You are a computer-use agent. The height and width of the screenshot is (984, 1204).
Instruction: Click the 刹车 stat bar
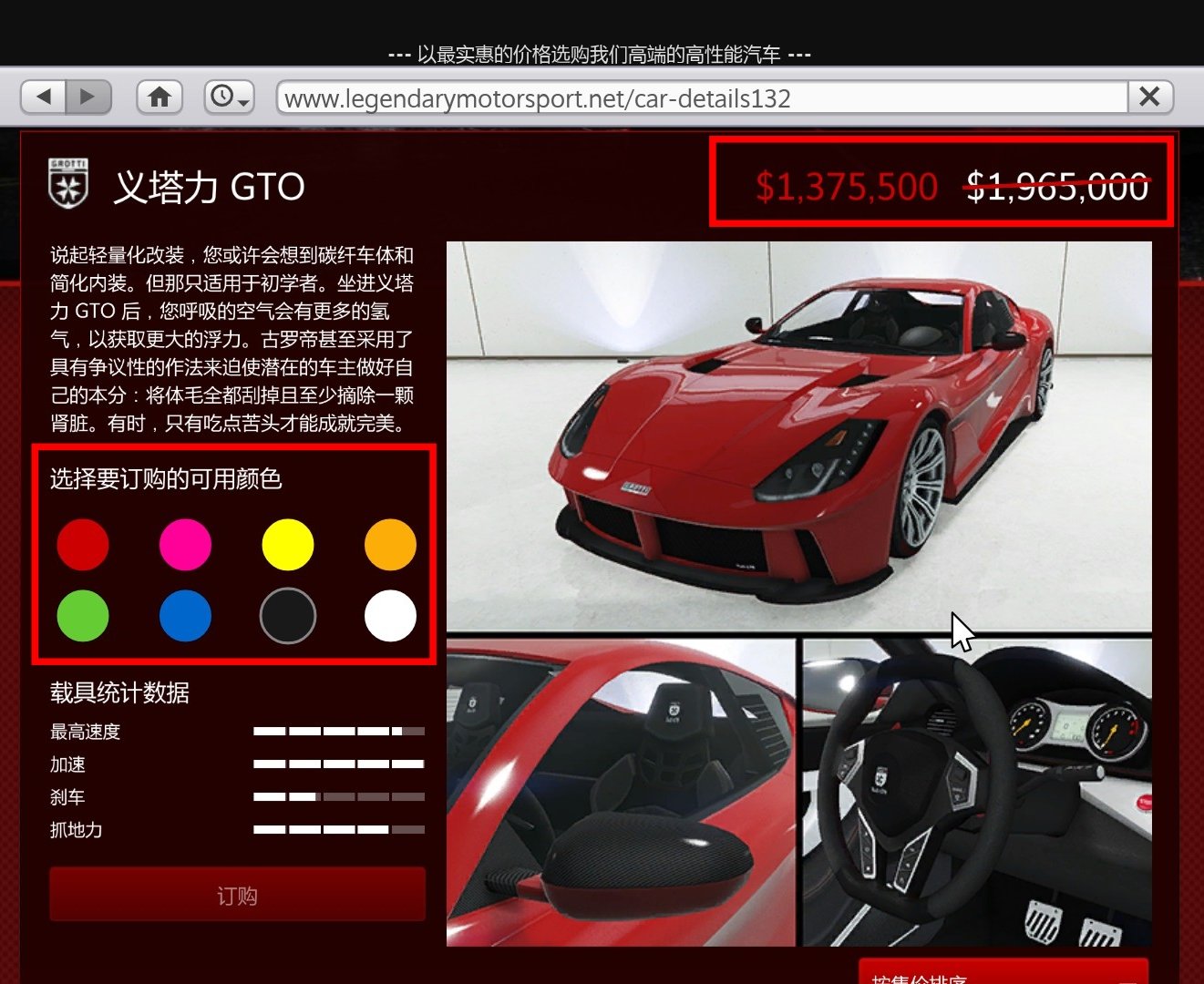339,797
